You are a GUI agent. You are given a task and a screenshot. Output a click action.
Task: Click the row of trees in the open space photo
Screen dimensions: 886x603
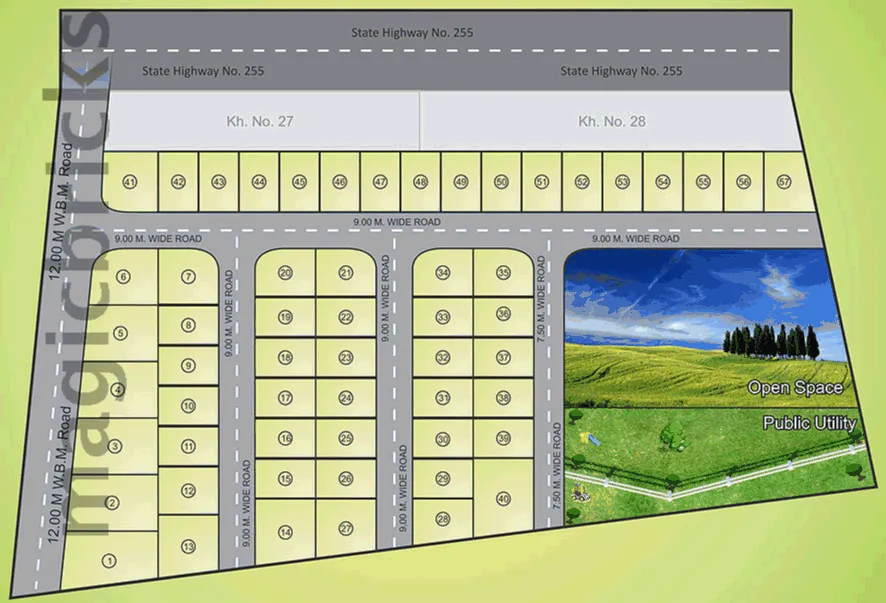click(774, 341)
